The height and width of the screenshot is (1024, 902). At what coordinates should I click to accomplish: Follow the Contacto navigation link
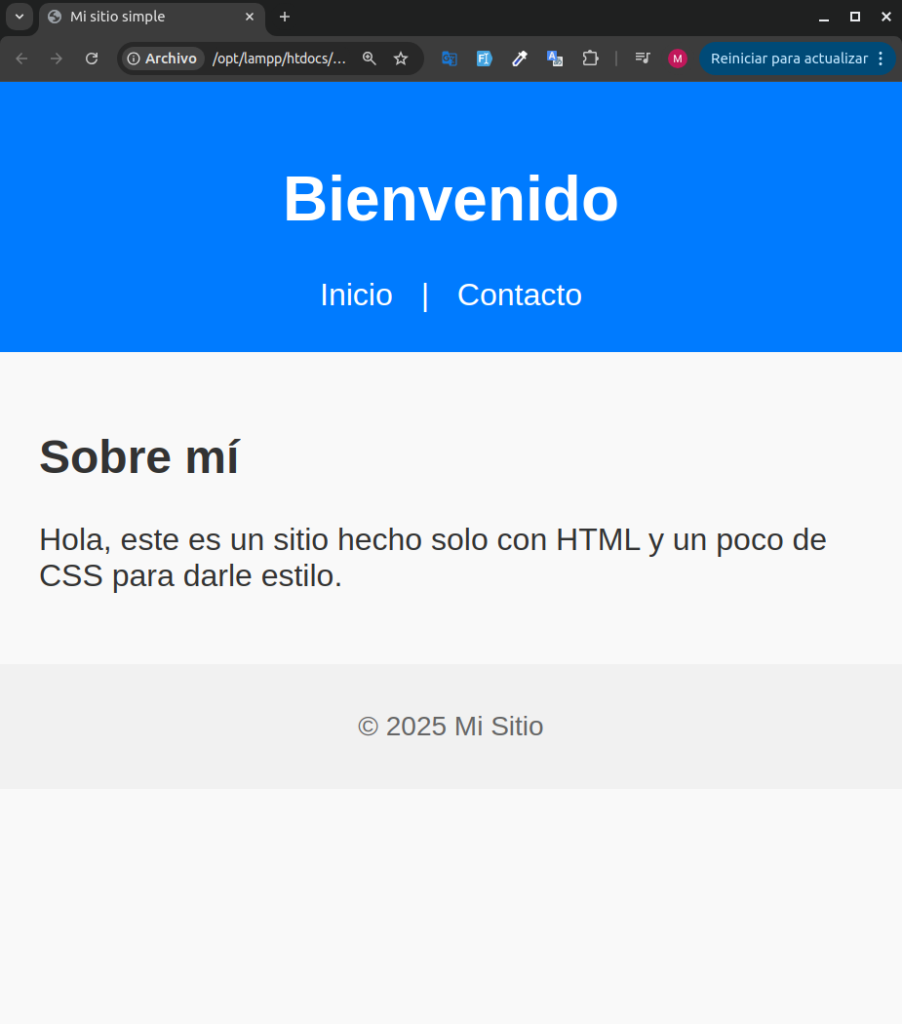pyautogui.click(x=519, y=295)
